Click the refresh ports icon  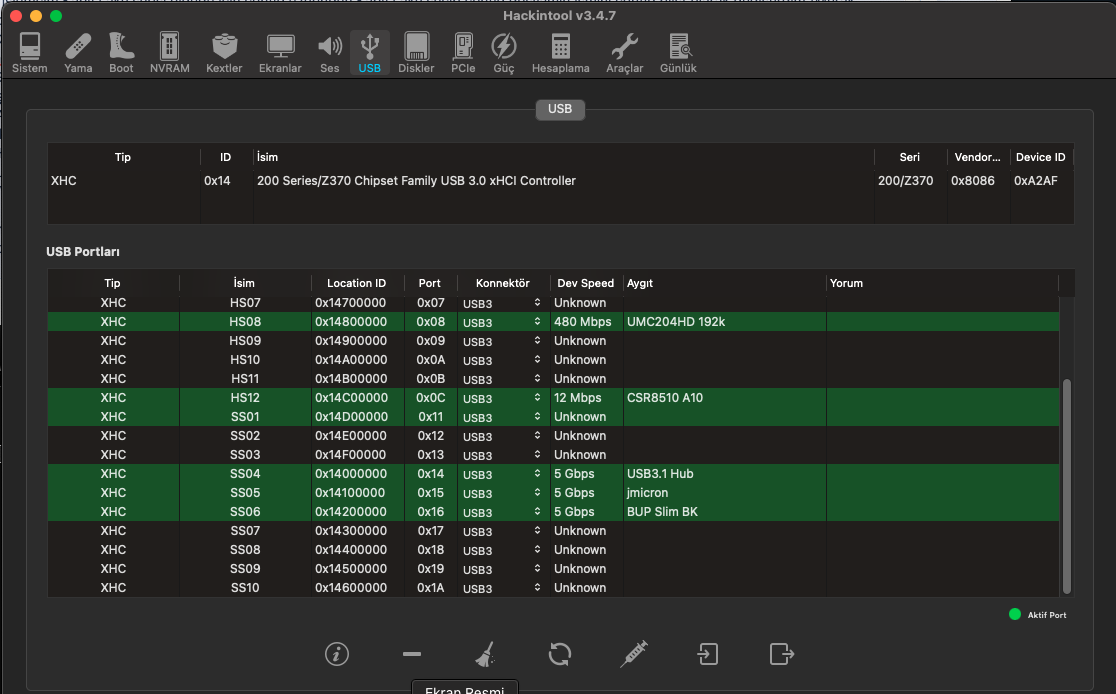point(560,654)
